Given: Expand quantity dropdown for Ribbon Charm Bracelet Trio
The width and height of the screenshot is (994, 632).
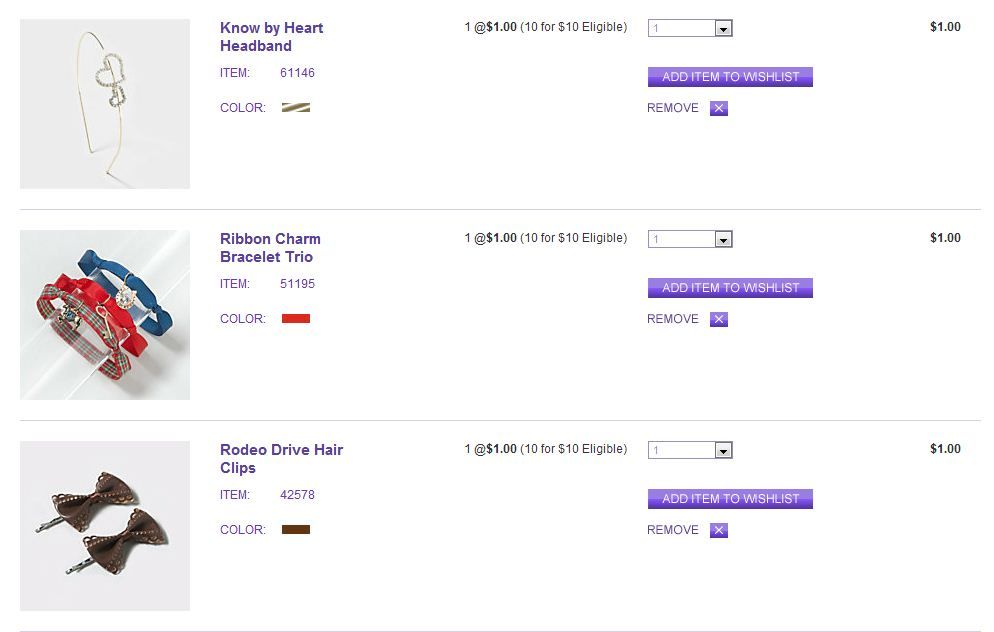Looking at the screenshot, I should pos(690,240).
